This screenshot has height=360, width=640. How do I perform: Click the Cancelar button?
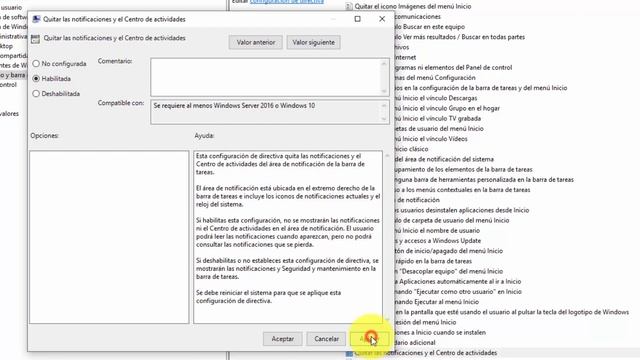326,339
